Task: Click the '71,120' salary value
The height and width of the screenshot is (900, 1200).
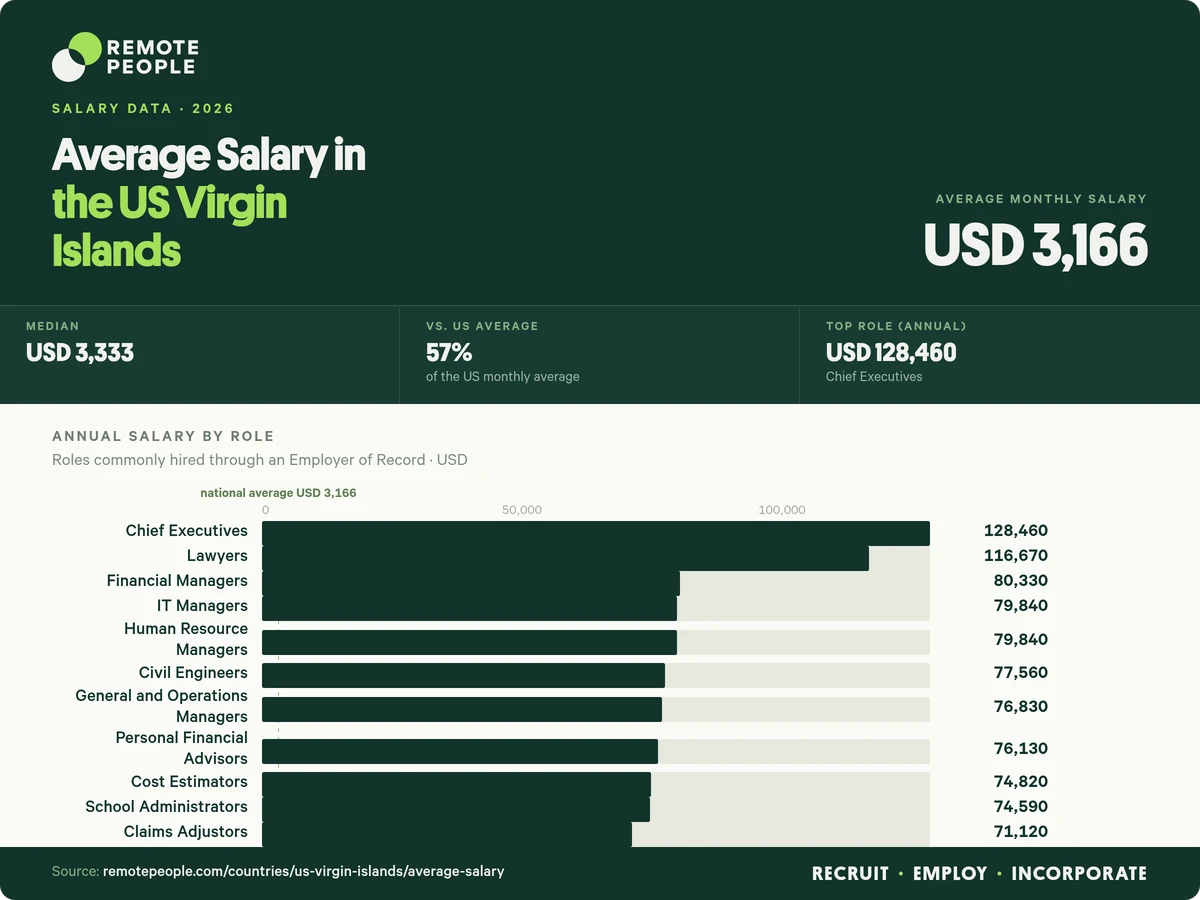Action: point(1021,832)
